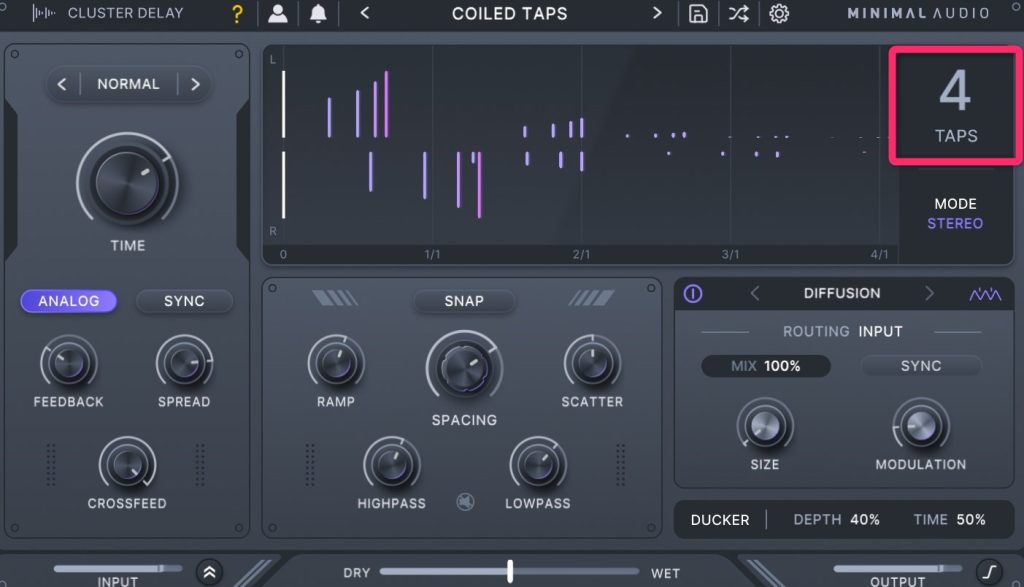The image size is (1024, 587).
Task: Click the notifications bell icon
Action: (x=318, y=14)
